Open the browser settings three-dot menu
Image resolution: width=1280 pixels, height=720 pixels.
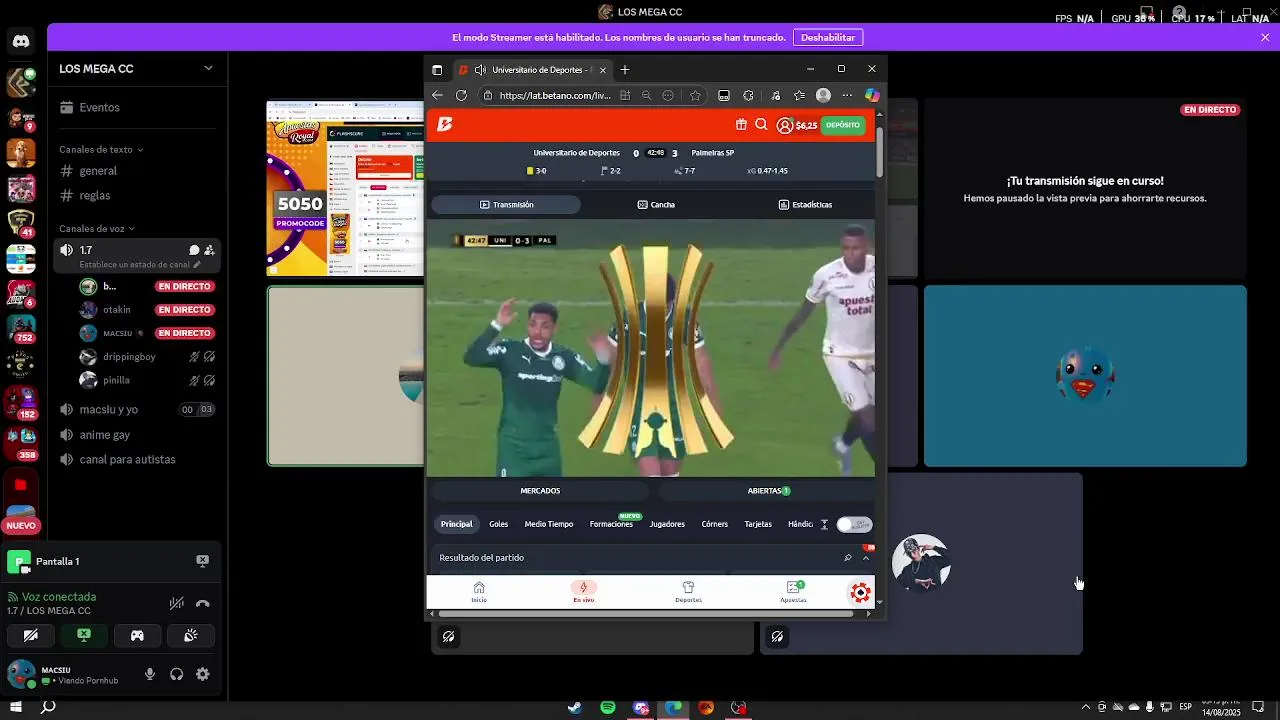(847, 96)
